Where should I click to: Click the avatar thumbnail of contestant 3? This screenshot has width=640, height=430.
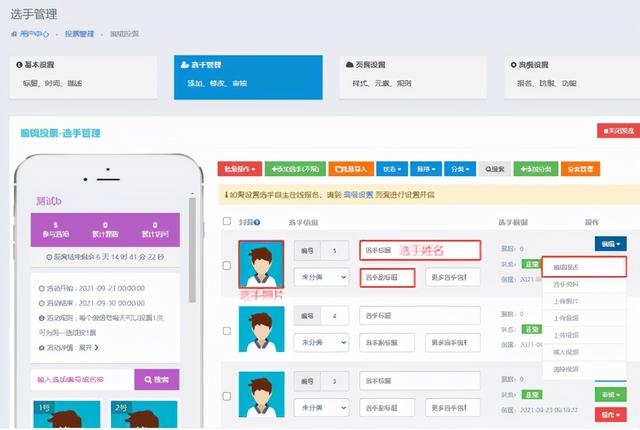[261, 395]
